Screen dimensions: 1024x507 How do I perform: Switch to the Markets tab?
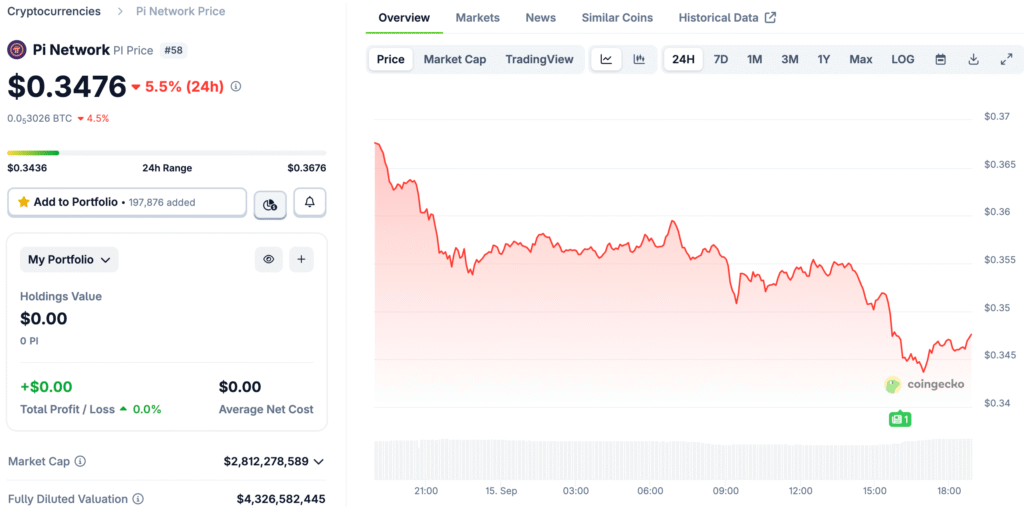pyautogui.click(x=477, y=18)
